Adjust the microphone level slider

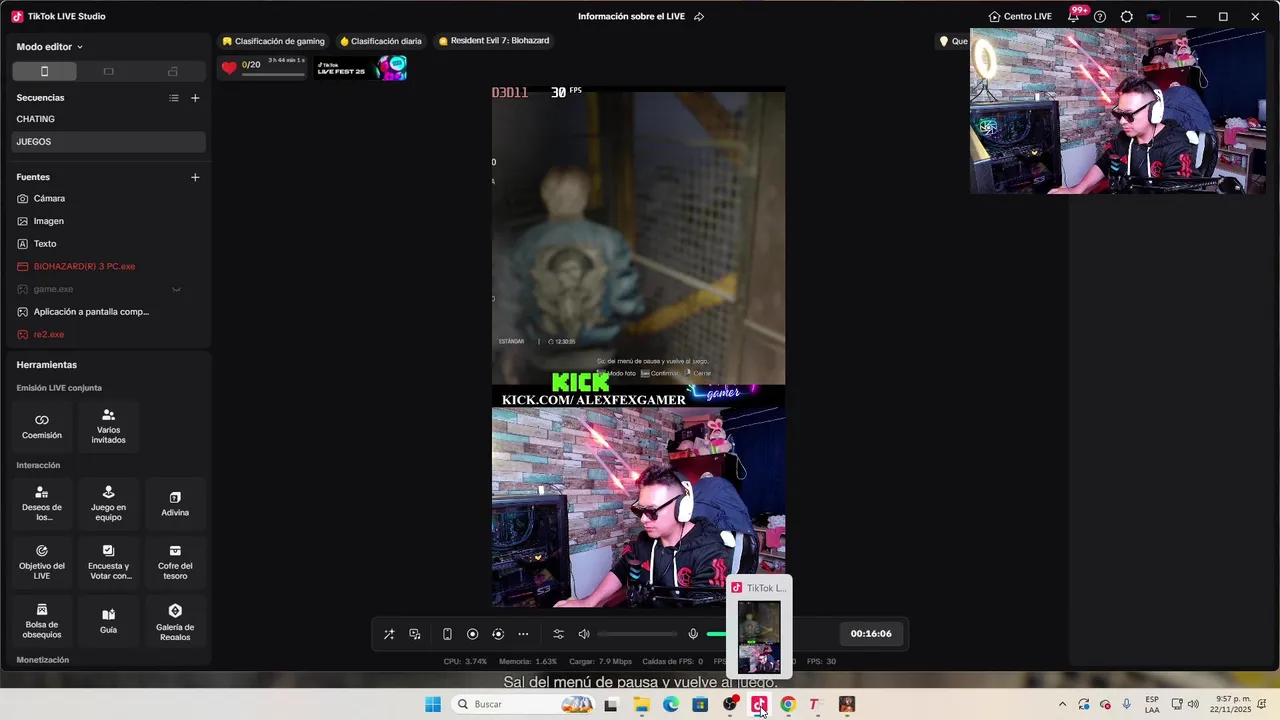point(716,634)
